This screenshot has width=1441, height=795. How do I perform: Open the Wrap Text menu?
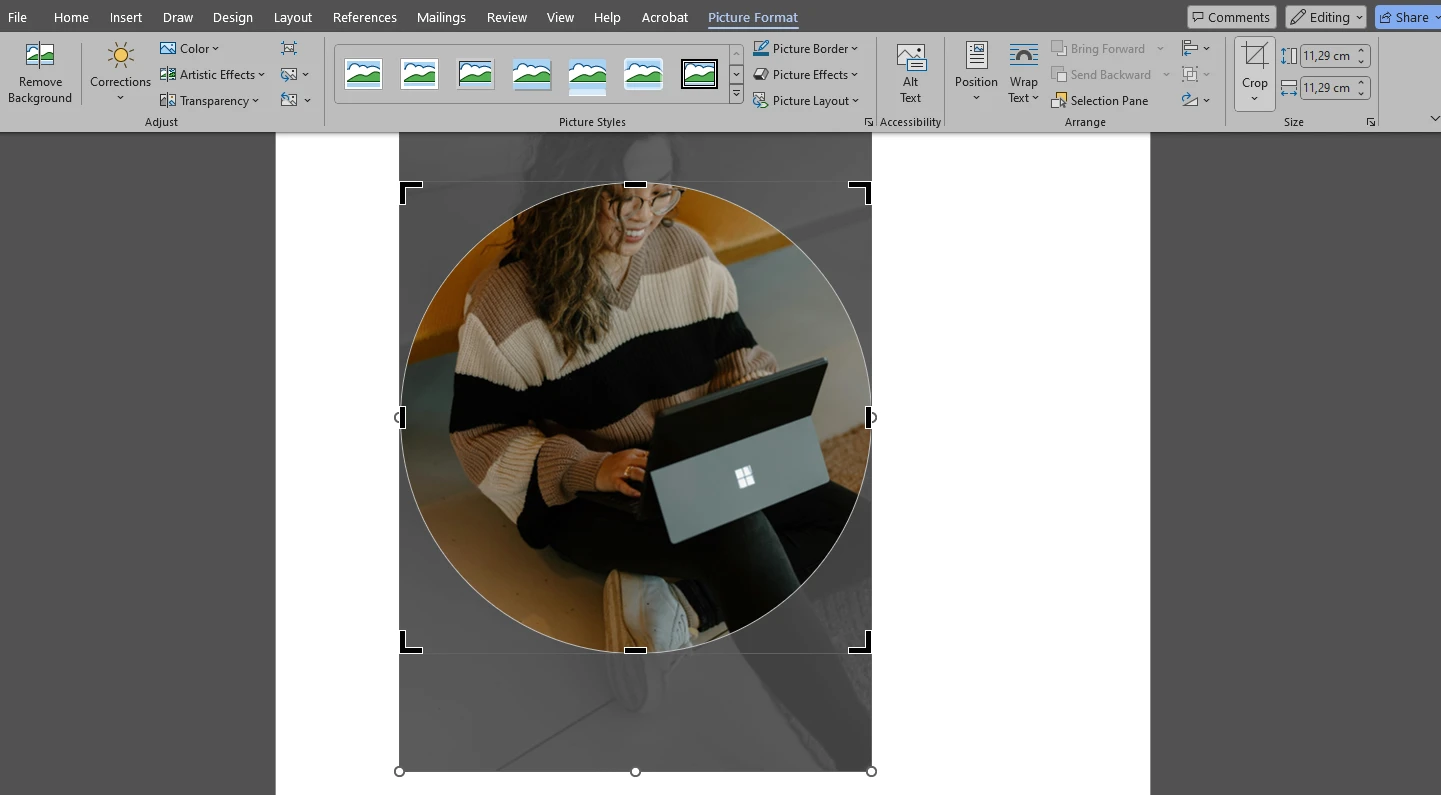[1023, 73]
